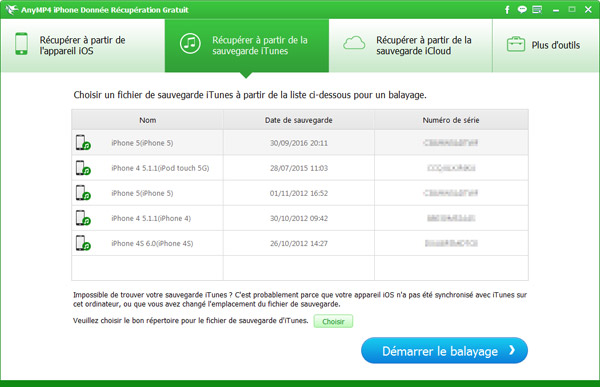Click date 26/10/2012 14:27
The image size is (600, 387).
tap(299, 243)
